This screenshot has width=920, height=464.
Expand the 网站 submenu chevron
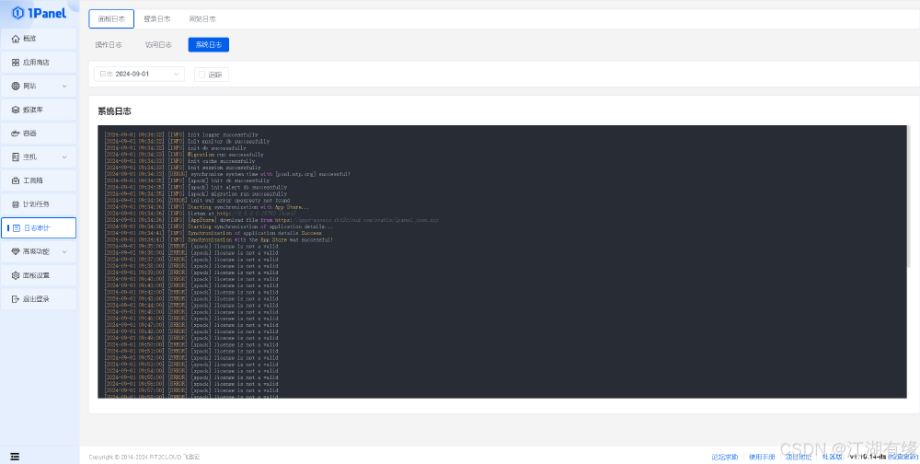click(65, 86)
